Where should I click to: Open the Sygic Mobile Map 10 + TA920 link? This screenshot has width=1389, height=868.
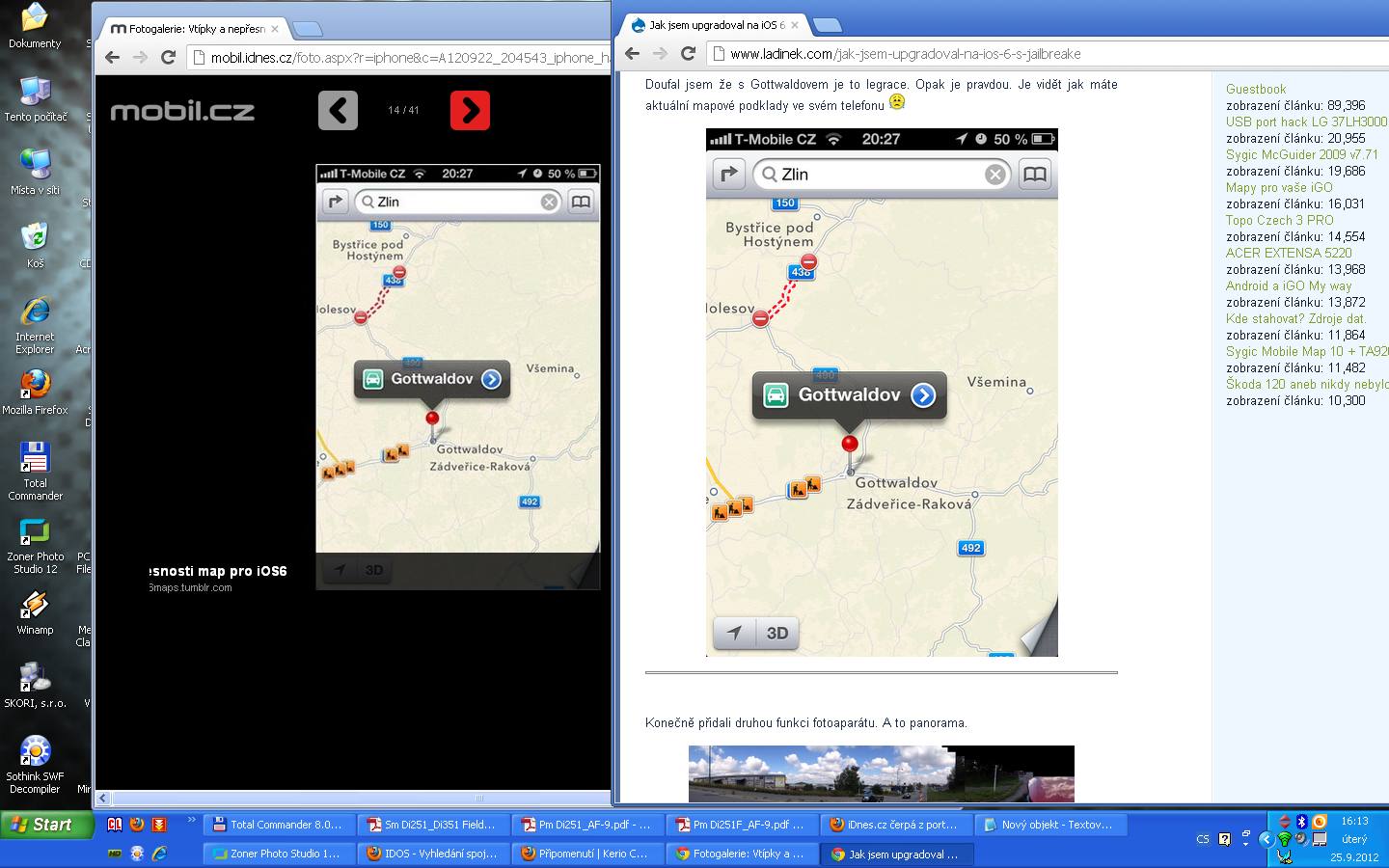(1307, 351)
